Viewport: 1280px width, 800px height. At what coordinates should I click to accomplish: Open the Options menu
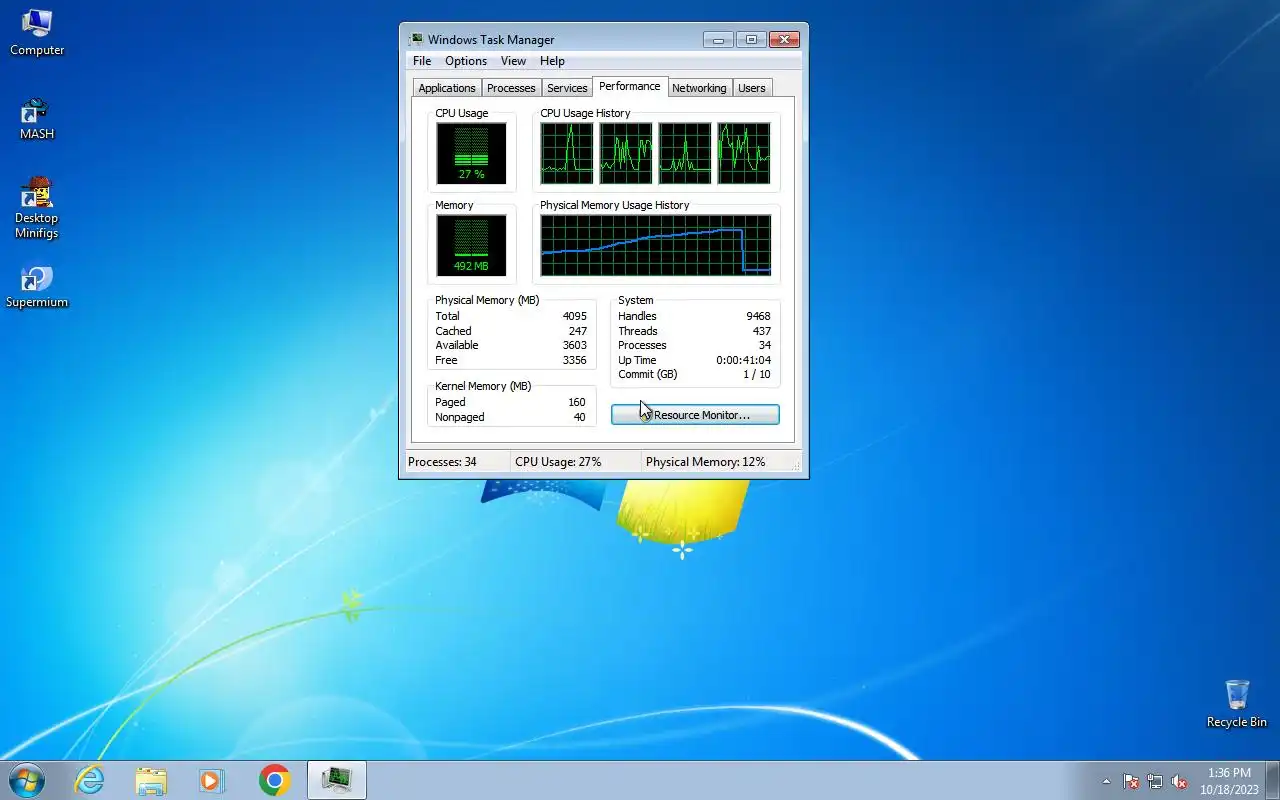pyautogui.click(x=466, y=61)
